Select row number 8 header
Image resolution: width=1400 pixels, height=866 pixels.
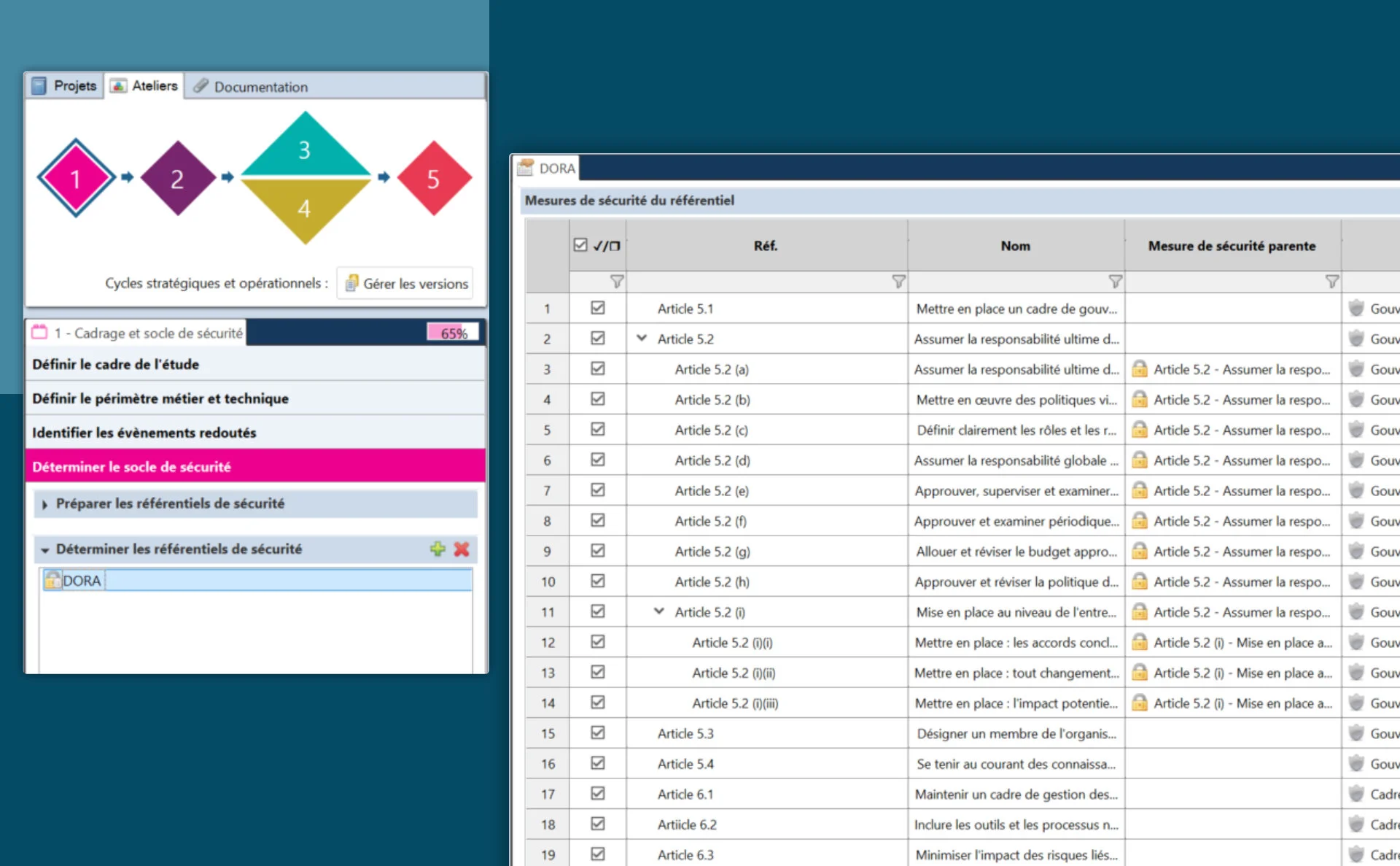click(547, 521)
